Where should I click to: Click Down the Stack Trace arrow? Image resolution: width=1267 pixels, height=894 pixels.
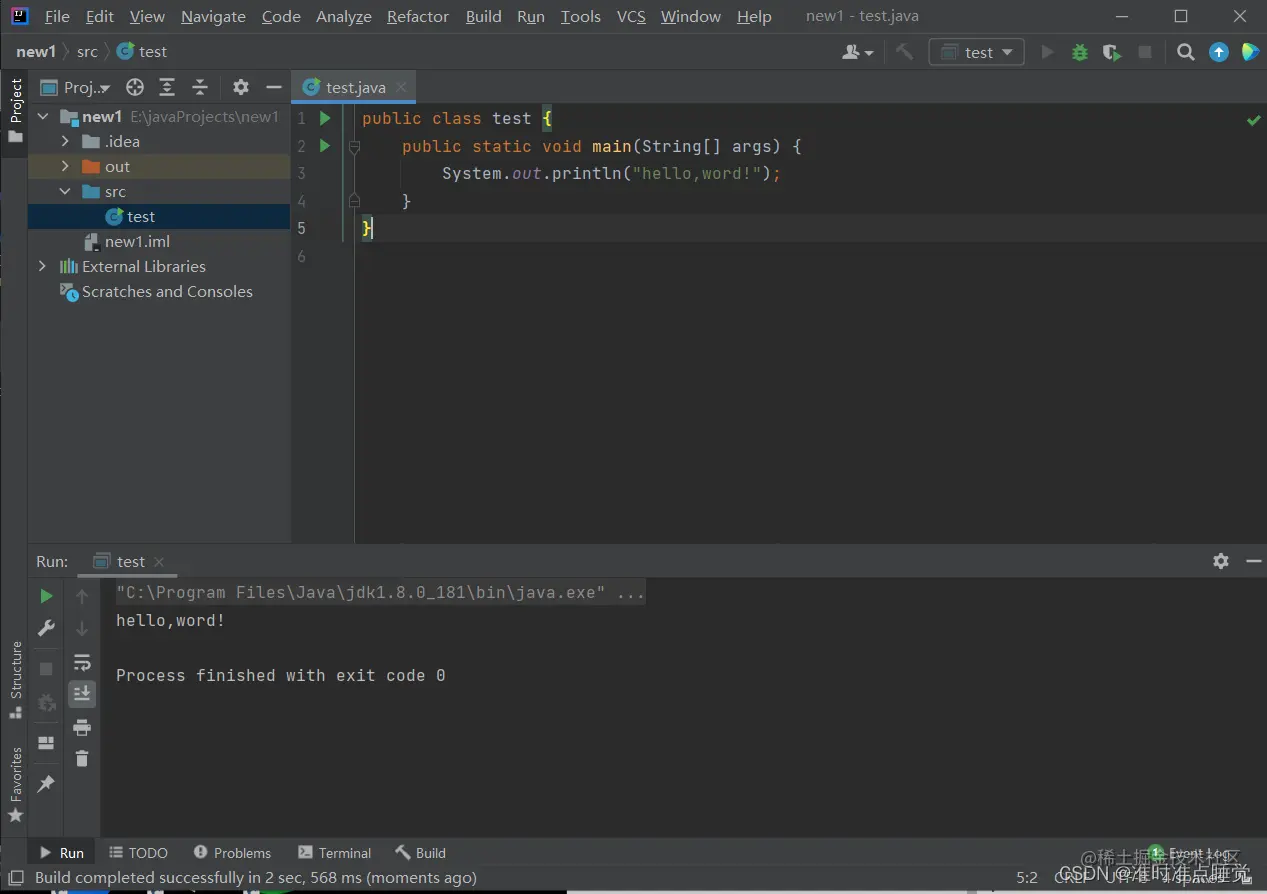click(82, 628)
